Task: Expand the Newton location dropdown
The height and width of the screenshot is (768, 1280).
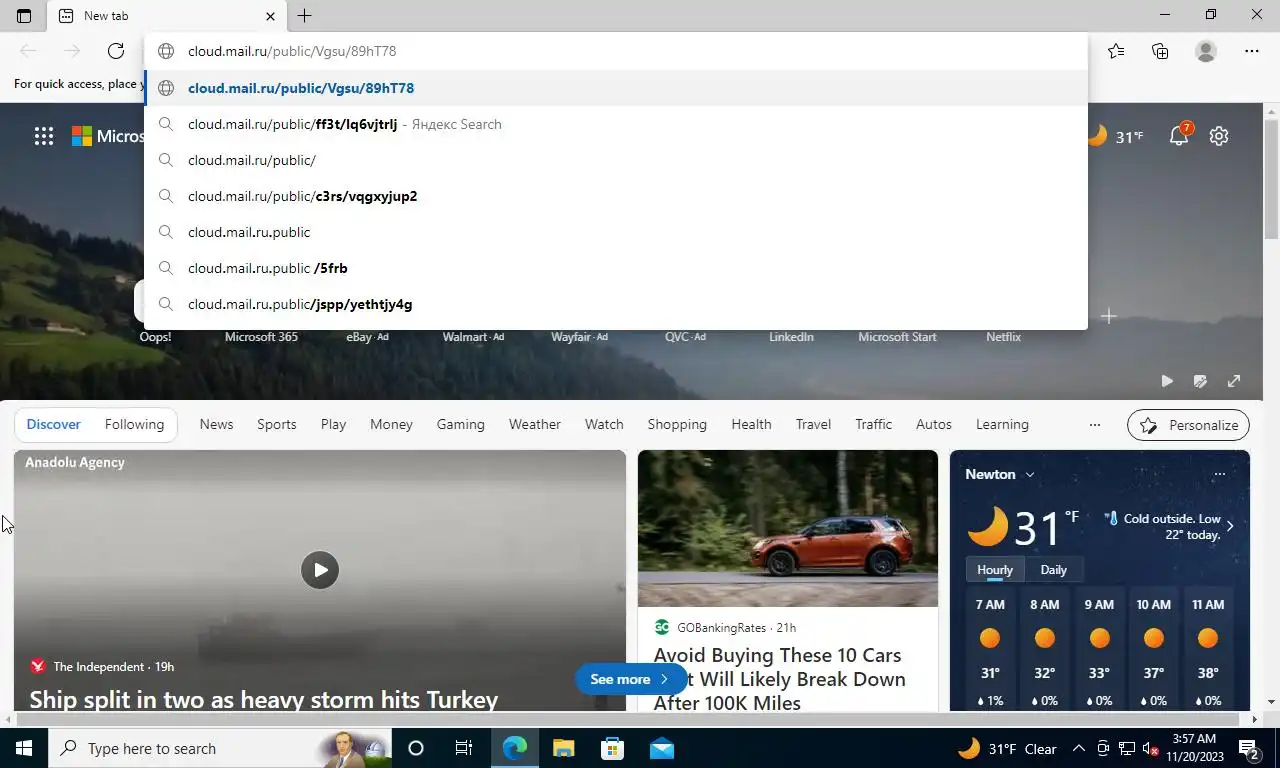Action: (x=1029, y=474)
